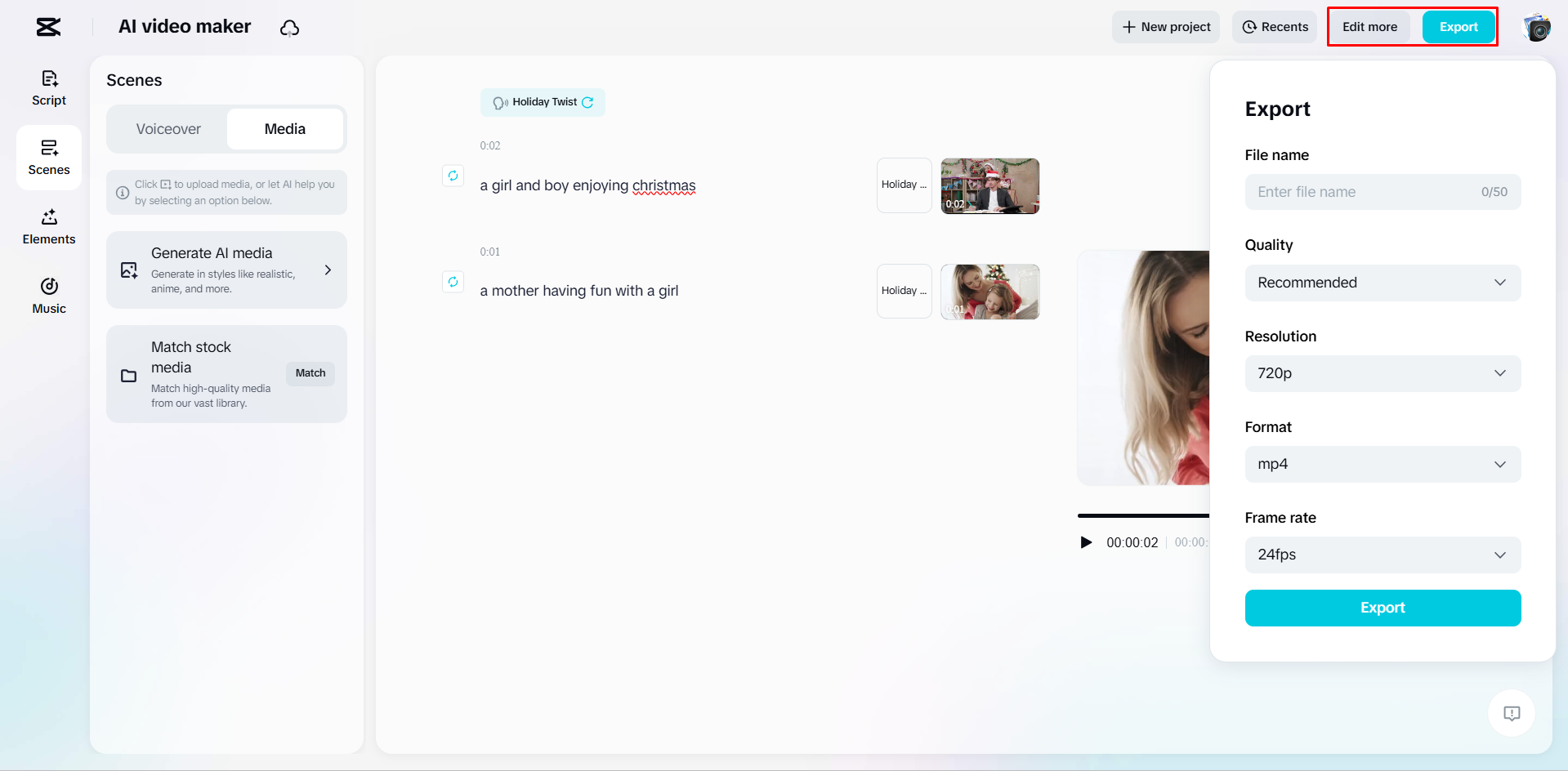Open the Quality dropdown

[1383, 283]
